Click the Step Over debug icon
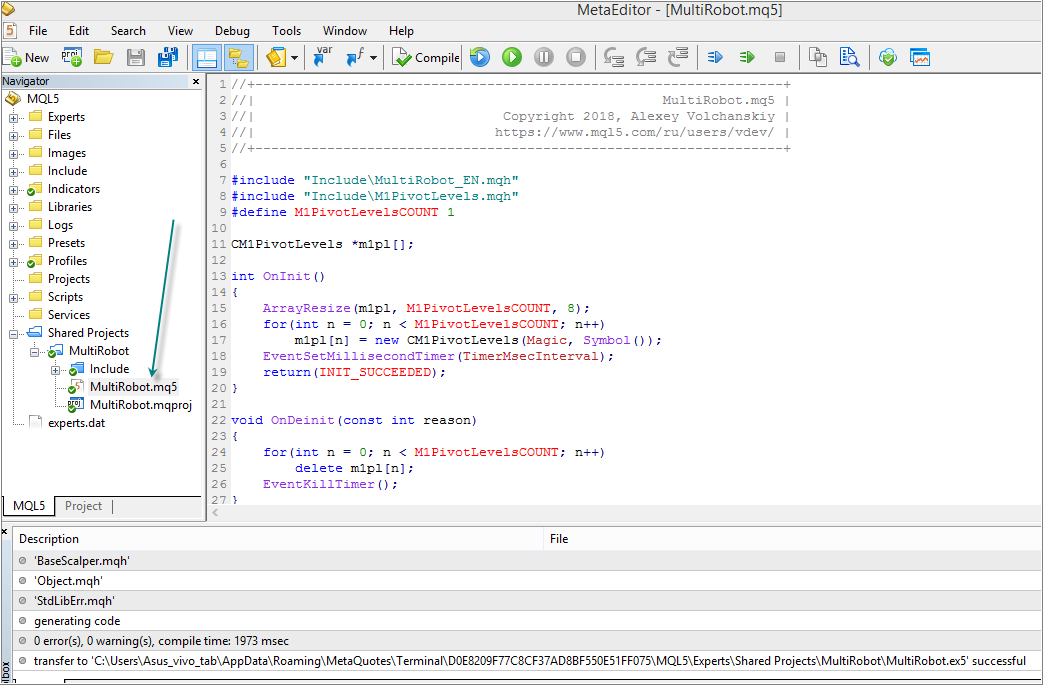1043x685 pixels. 645,58
